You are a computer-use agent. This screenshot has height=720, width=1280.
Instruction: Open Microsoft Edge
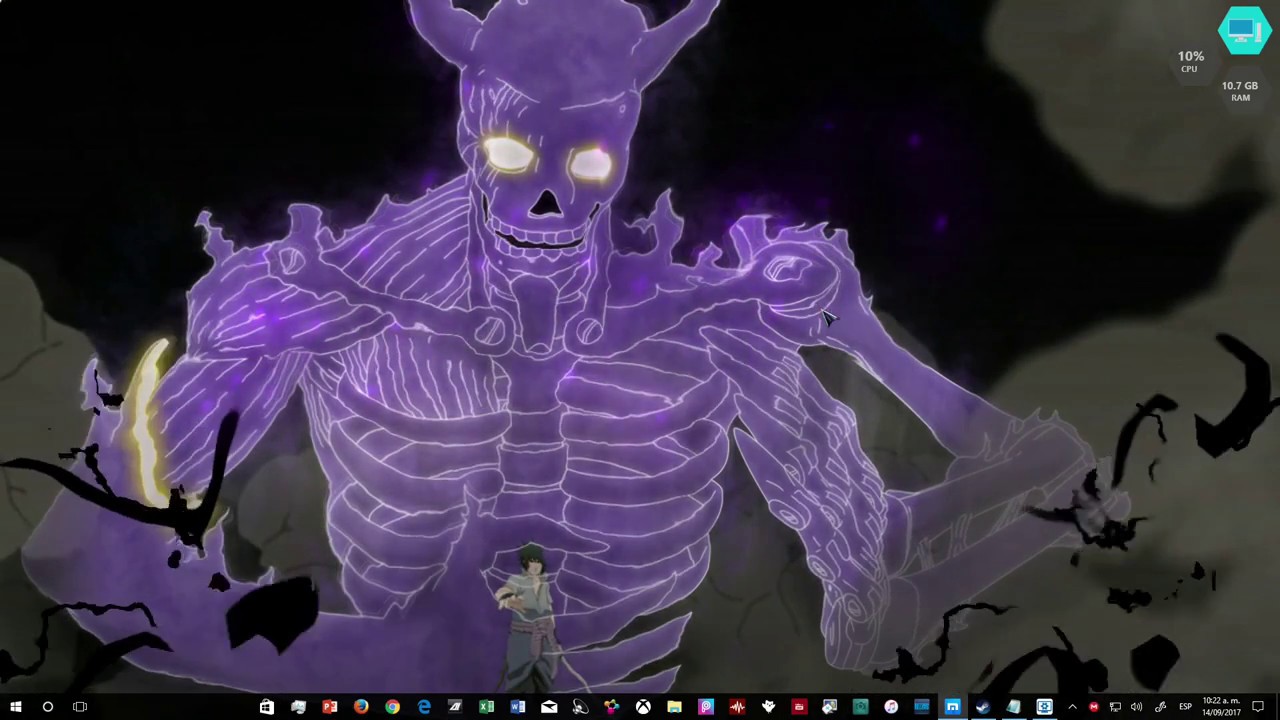424,708
